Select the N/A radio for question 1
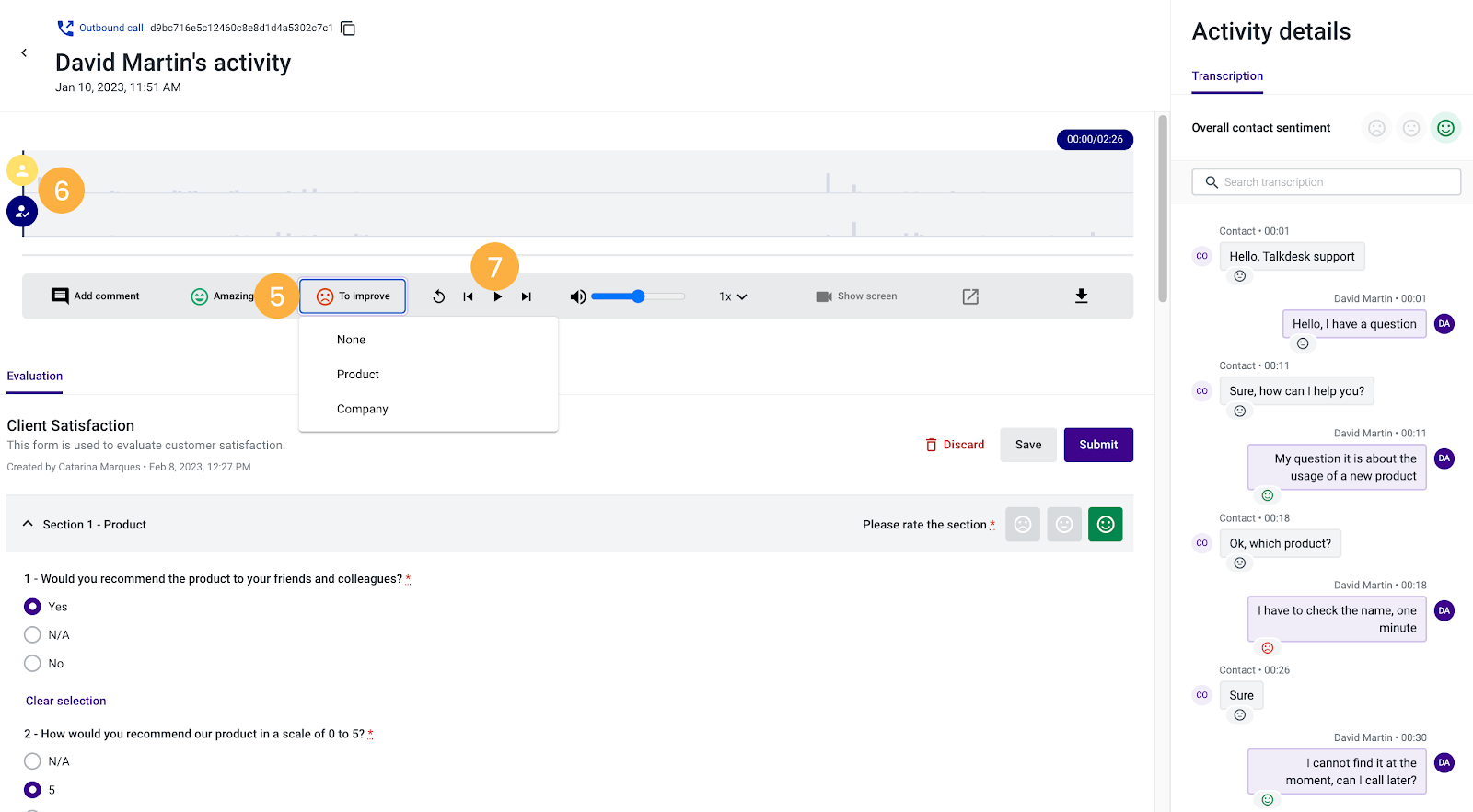1473x812 pixels. [32, 635]
